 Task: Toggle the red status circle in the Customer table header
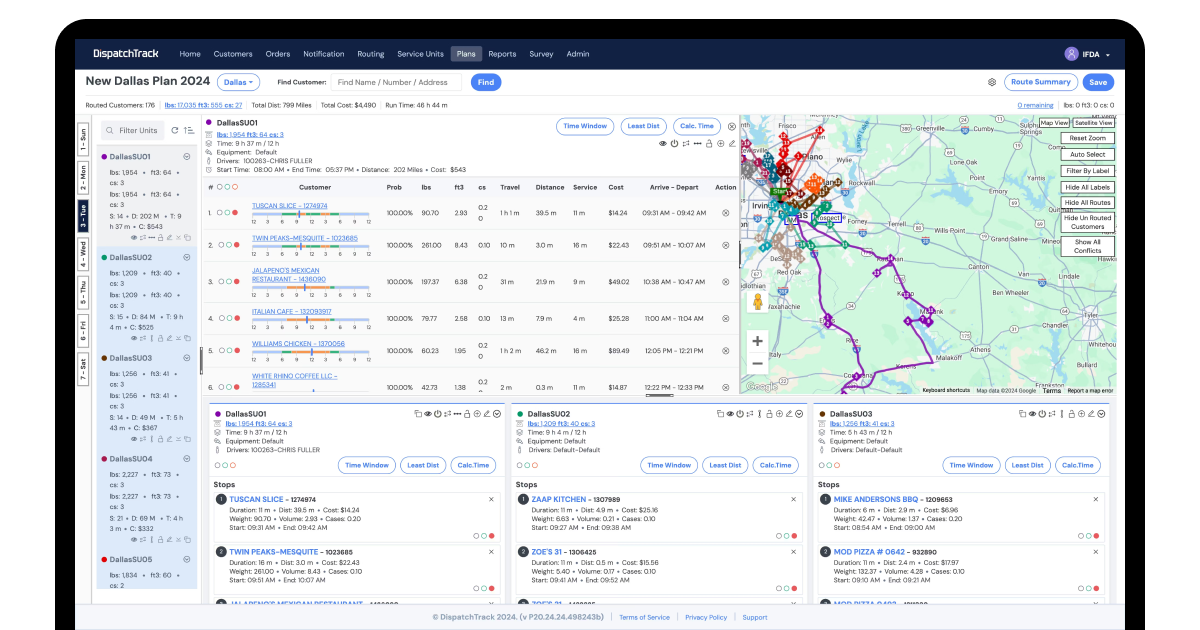click(235, 186)
